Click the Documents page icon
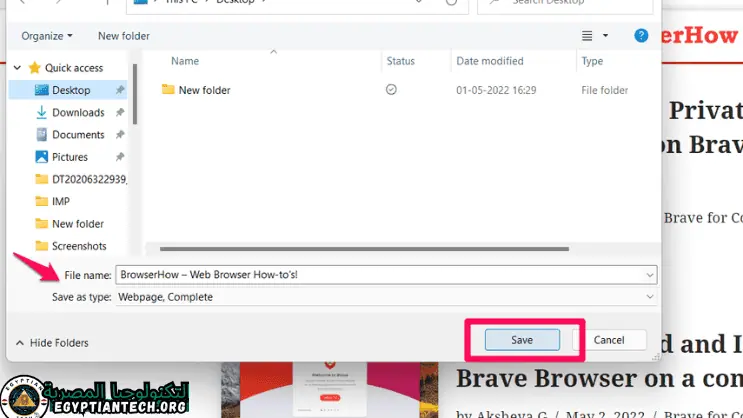This screenshot has width=743, height=418. (42, 135)
